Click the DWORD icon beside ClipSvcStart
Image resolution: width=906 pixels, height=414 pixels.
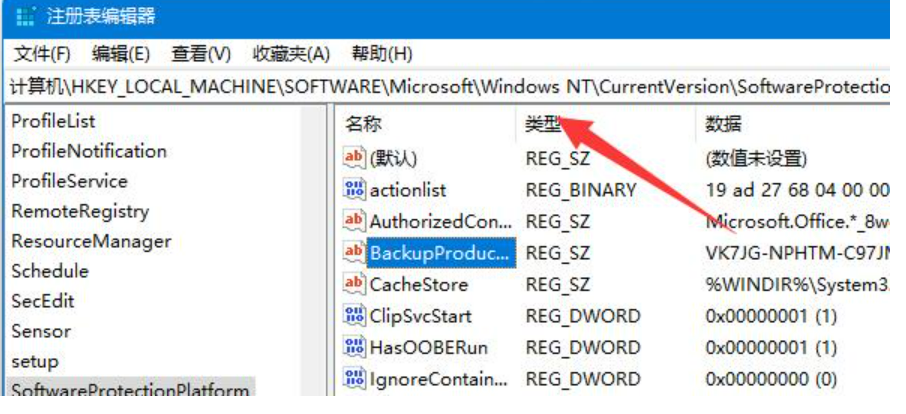coord(354,316)
